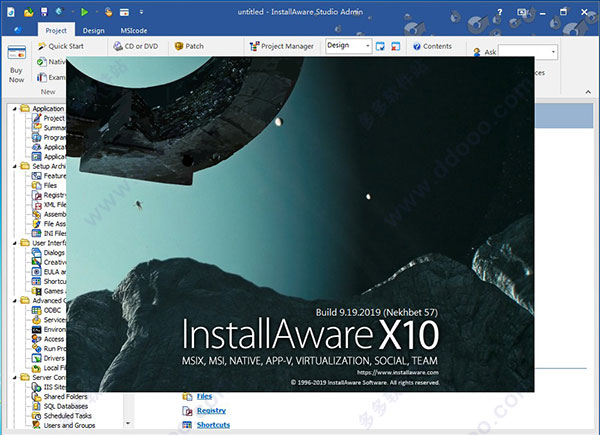Screen dimensions: 600x435
Task: Click the open project folder icon
Action: (28, 12)
